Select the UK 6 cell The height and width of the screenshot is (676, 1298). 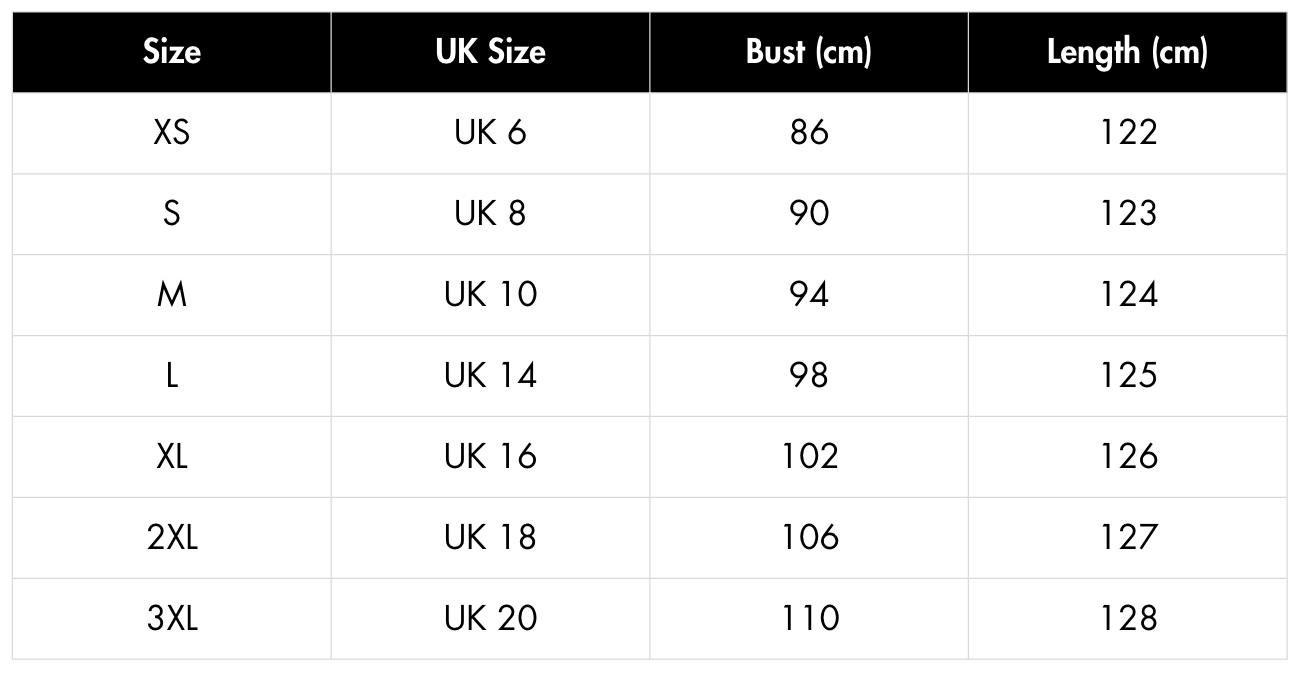490,133
